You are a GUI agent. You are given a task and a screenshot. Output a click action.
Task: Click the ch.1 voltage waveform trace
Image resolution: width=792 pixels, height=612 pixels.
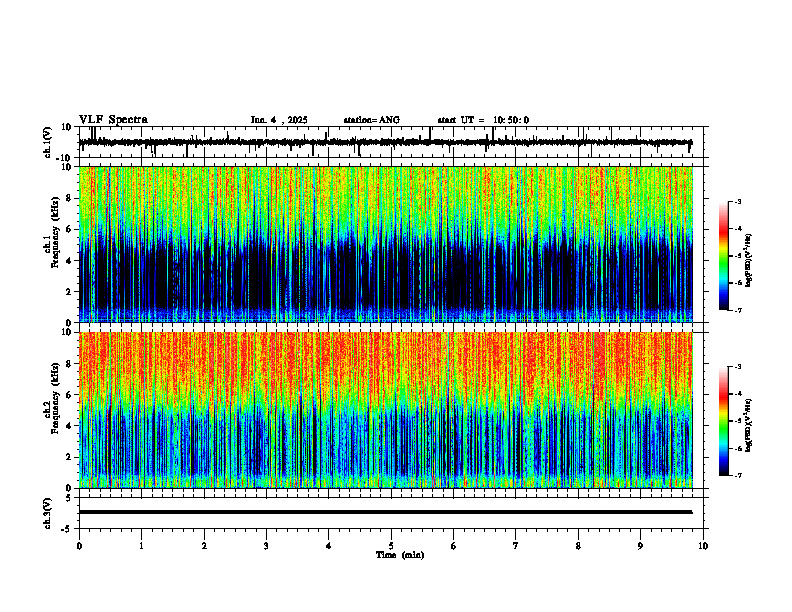386,142
